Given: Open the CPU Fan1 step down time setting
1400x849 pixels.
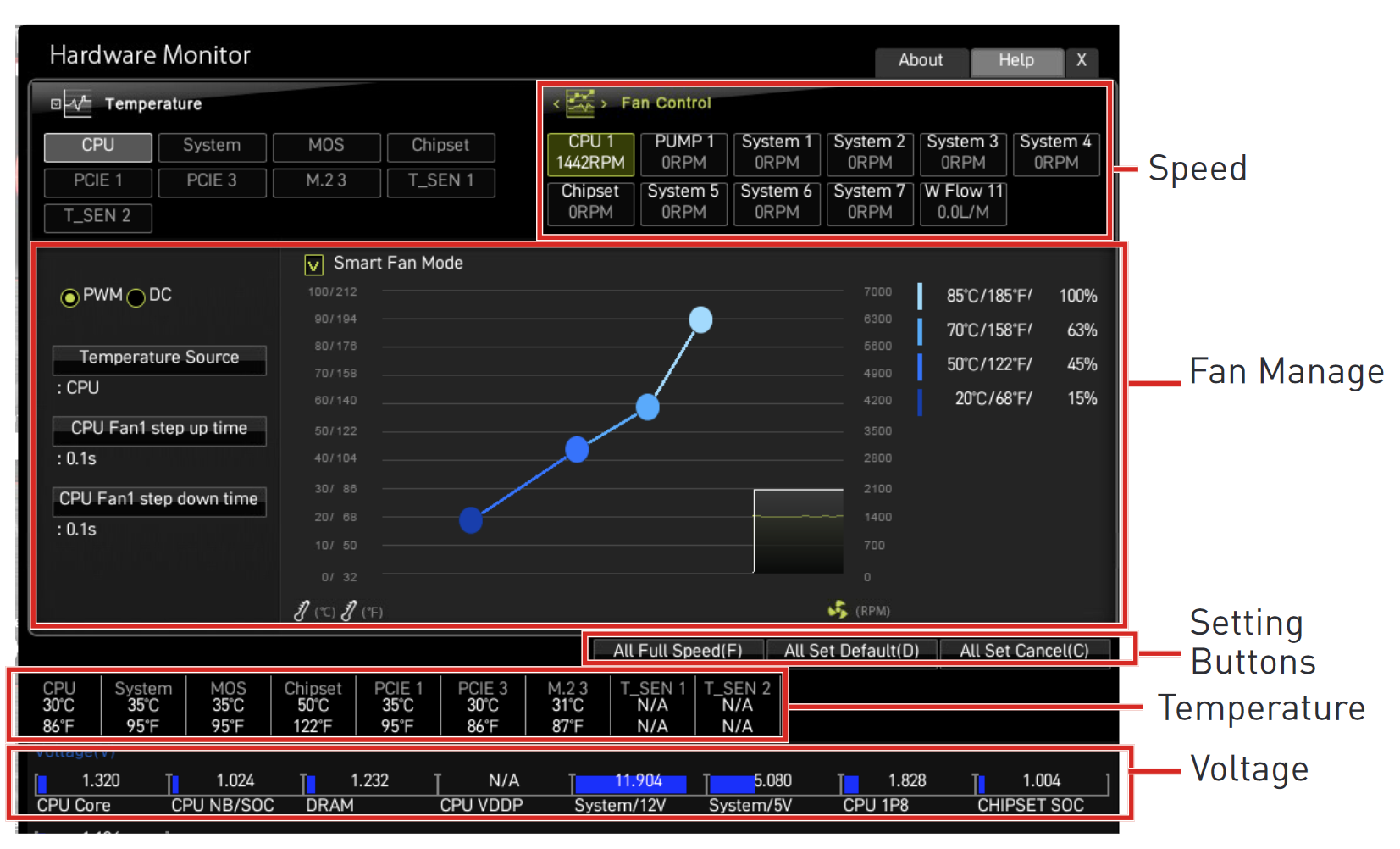Looking at the screenshot, I should 159,501.
